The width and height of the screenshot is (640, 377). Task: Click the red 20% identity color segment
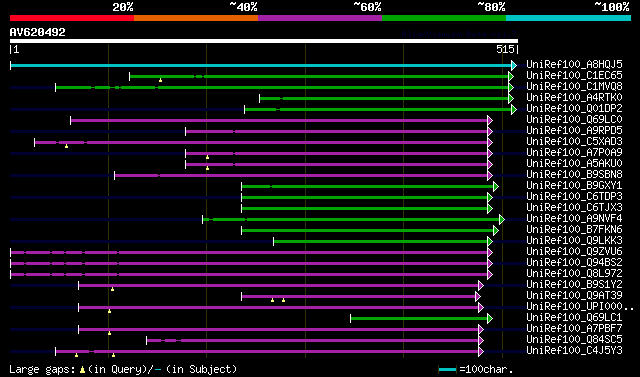click(x=72, y=18)
